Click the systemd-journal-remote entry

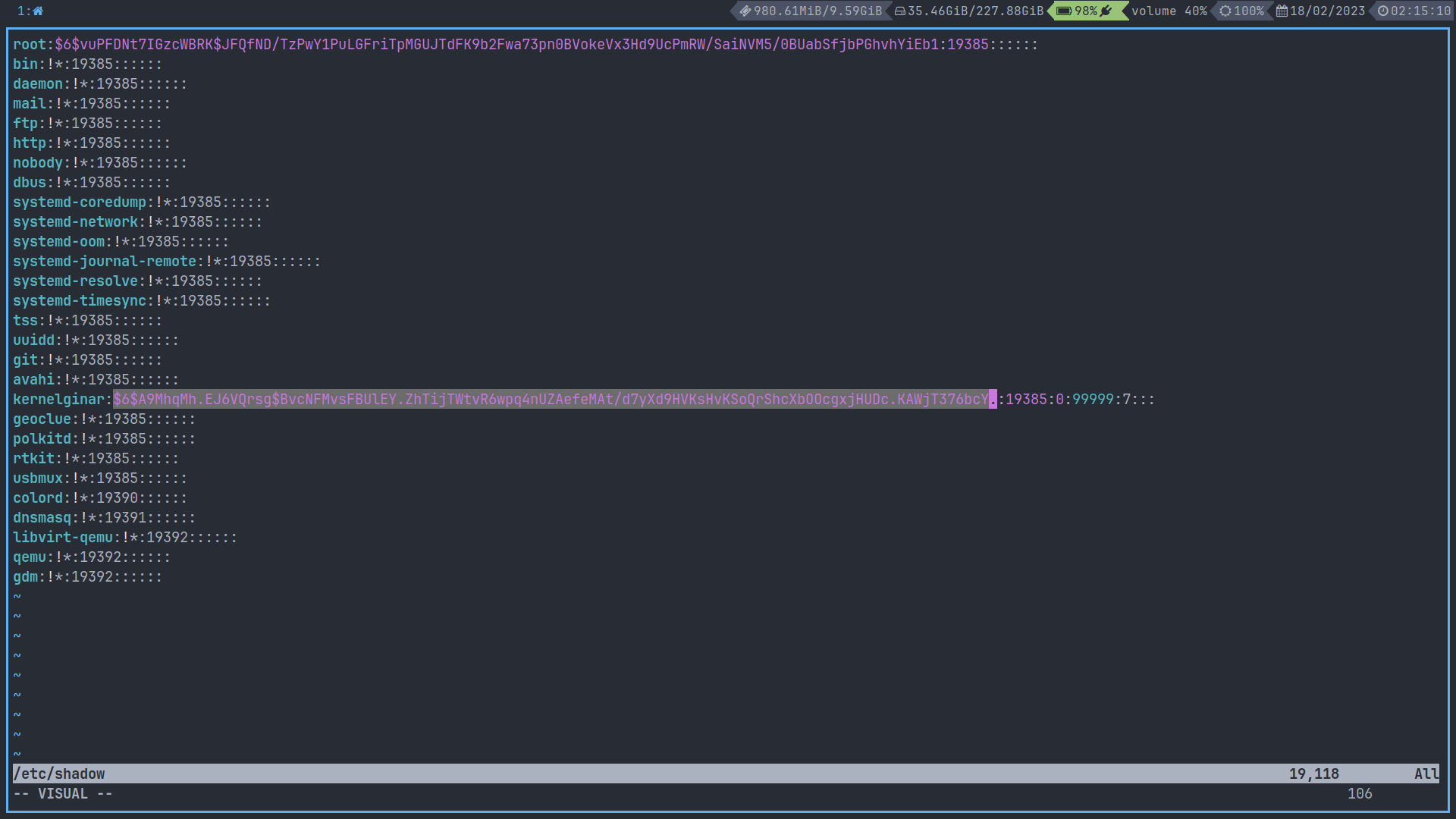point(105,262)
